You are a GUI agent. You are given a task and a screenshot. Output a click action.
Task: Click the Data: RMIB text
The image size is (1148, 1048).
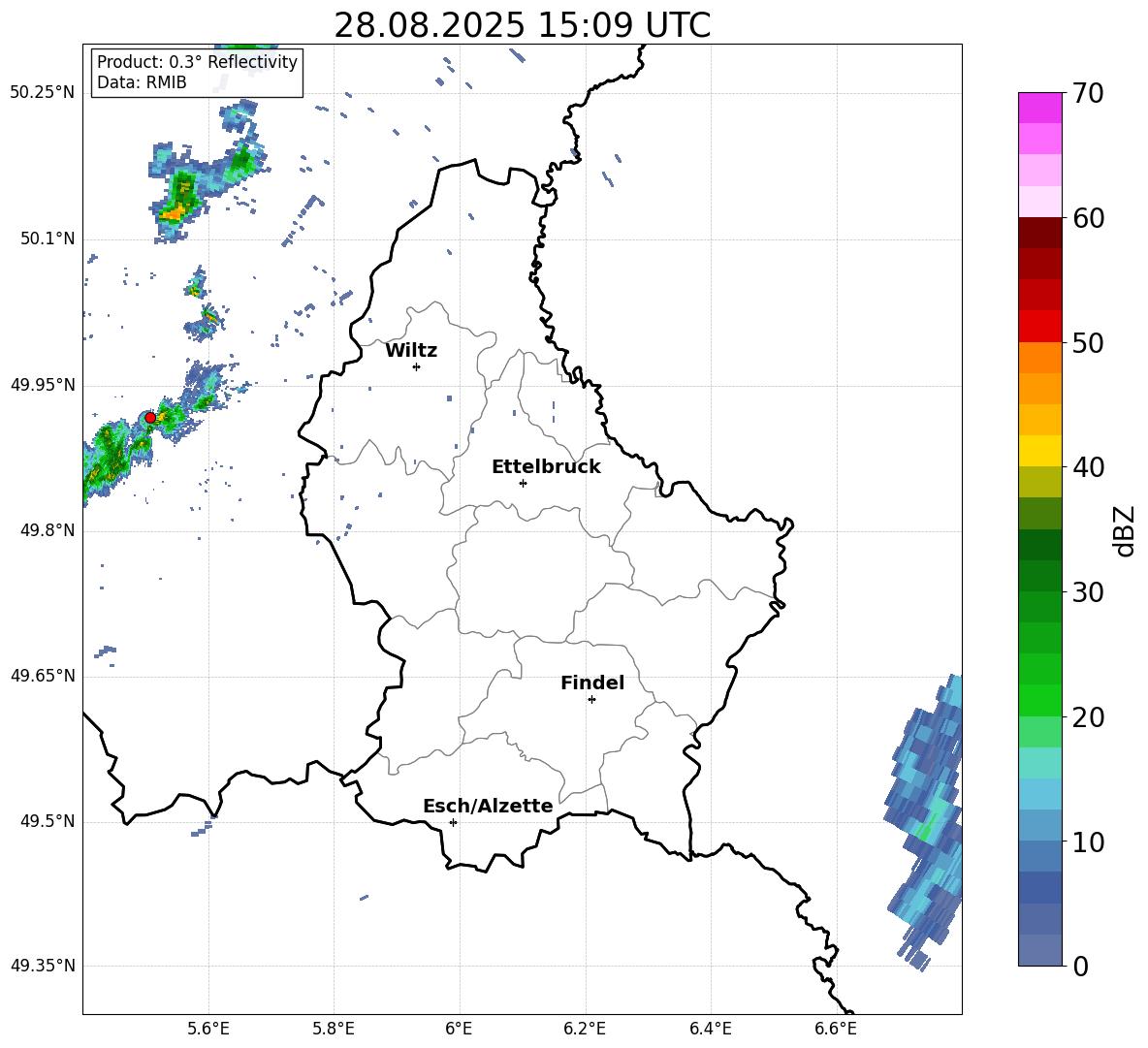pos(142,82)
